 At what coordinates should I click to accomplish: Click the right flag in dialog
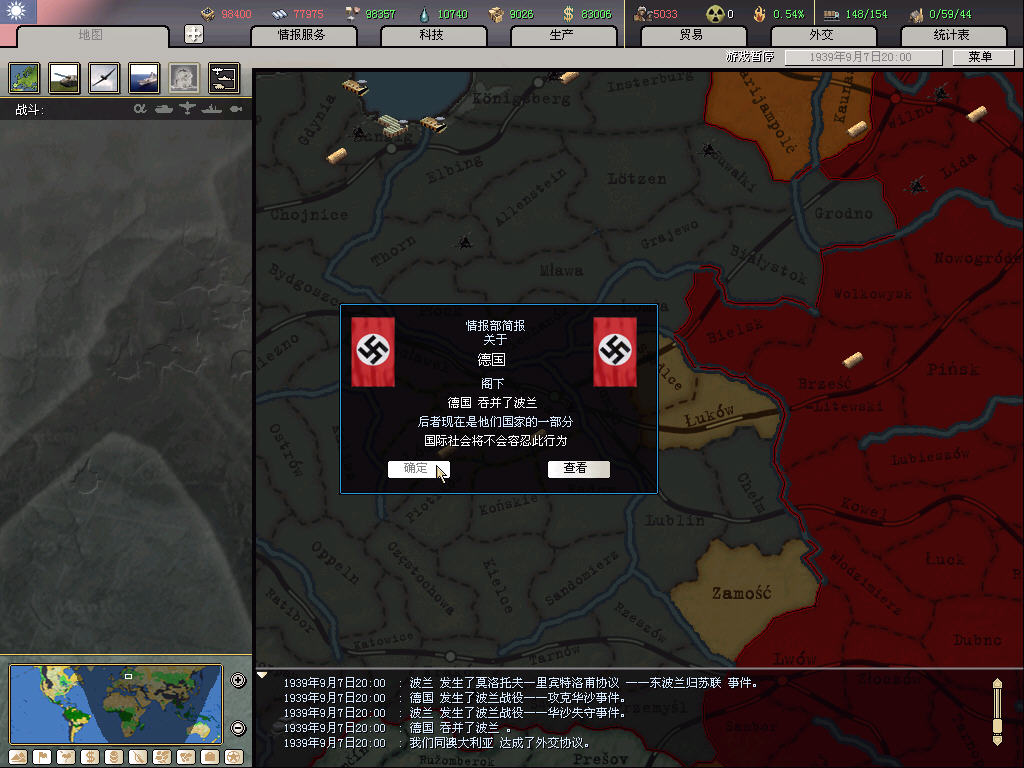(615, 352)
